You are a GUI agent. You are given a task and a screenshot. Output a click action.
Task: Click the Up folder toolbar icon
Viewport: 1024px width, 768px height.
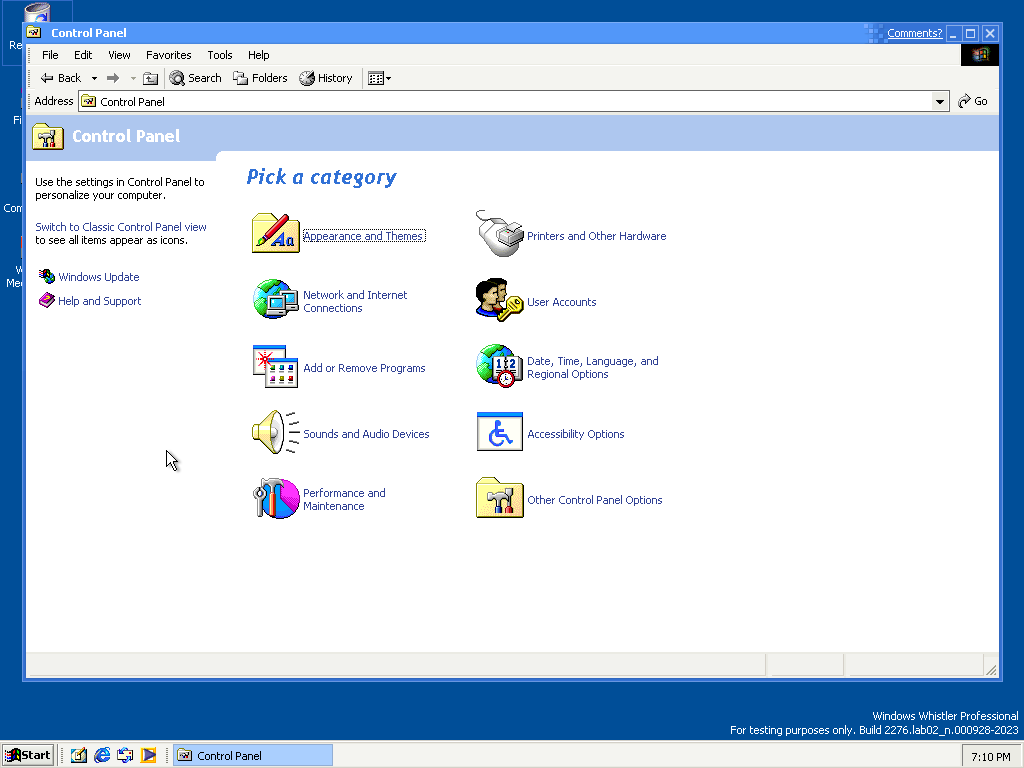click(150, 78)
